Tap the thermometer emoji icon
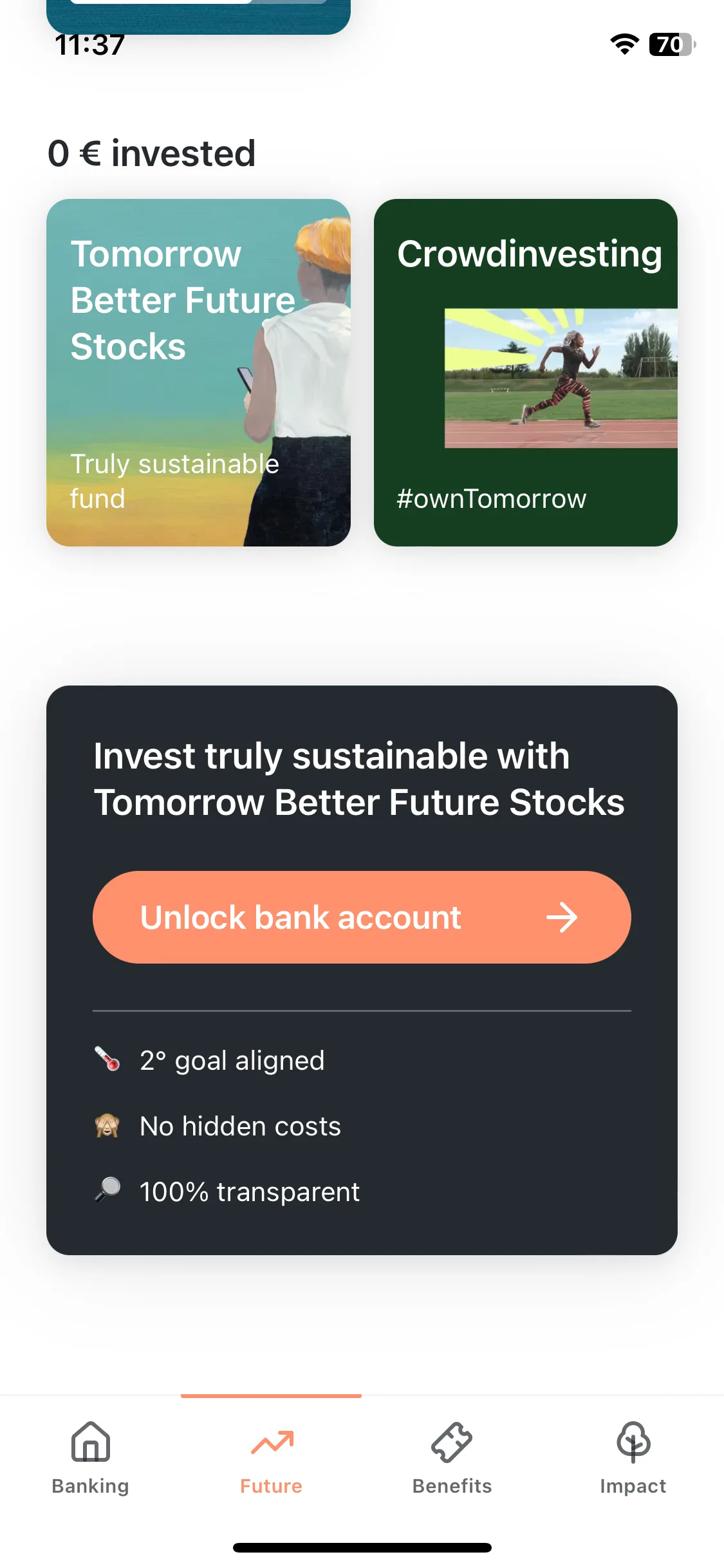This screenshot has height=1568, width=724. [x=107, y=1059]
